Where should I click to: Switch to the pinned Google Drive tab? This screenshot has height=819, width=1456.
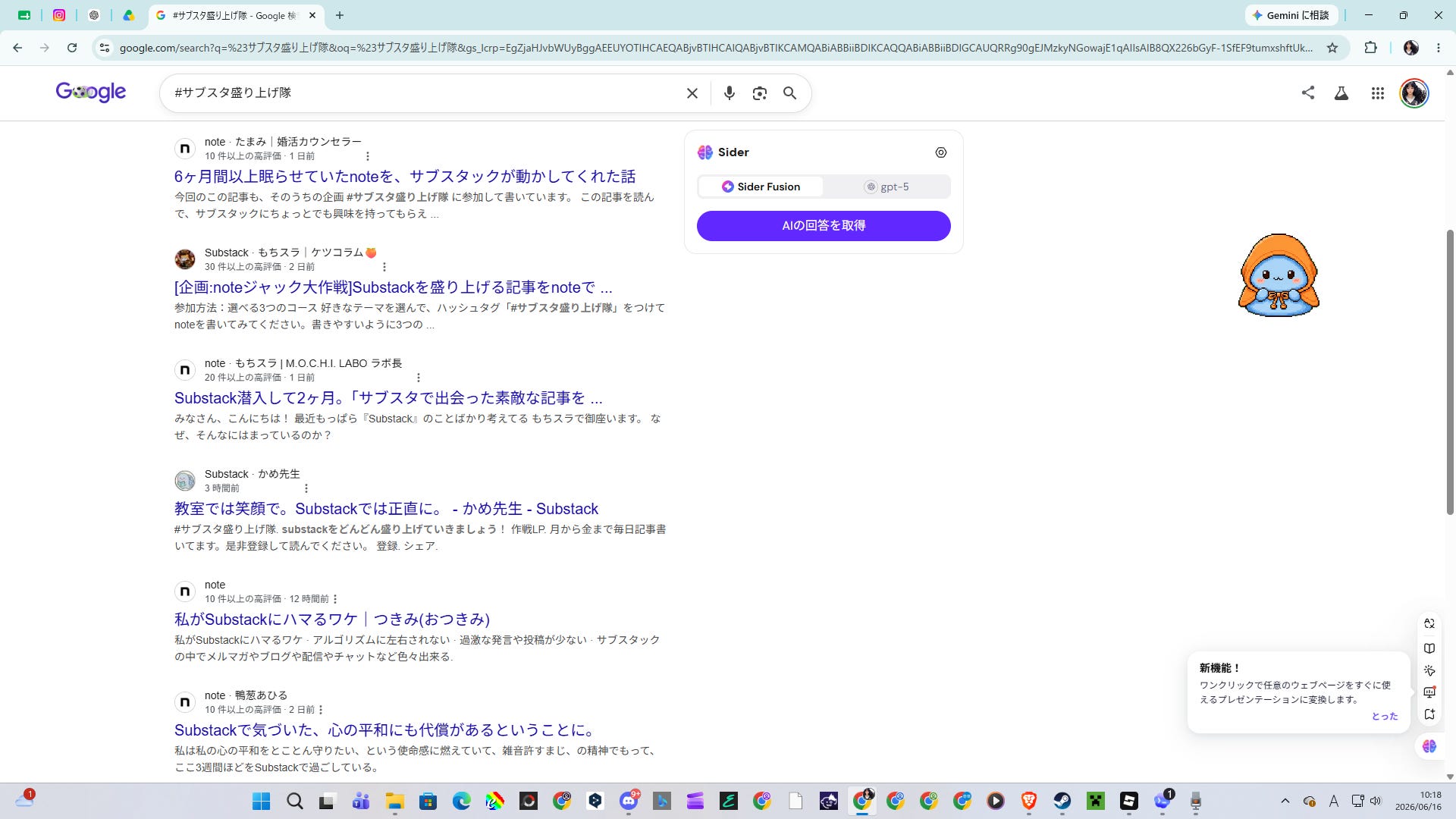(129, 15)
